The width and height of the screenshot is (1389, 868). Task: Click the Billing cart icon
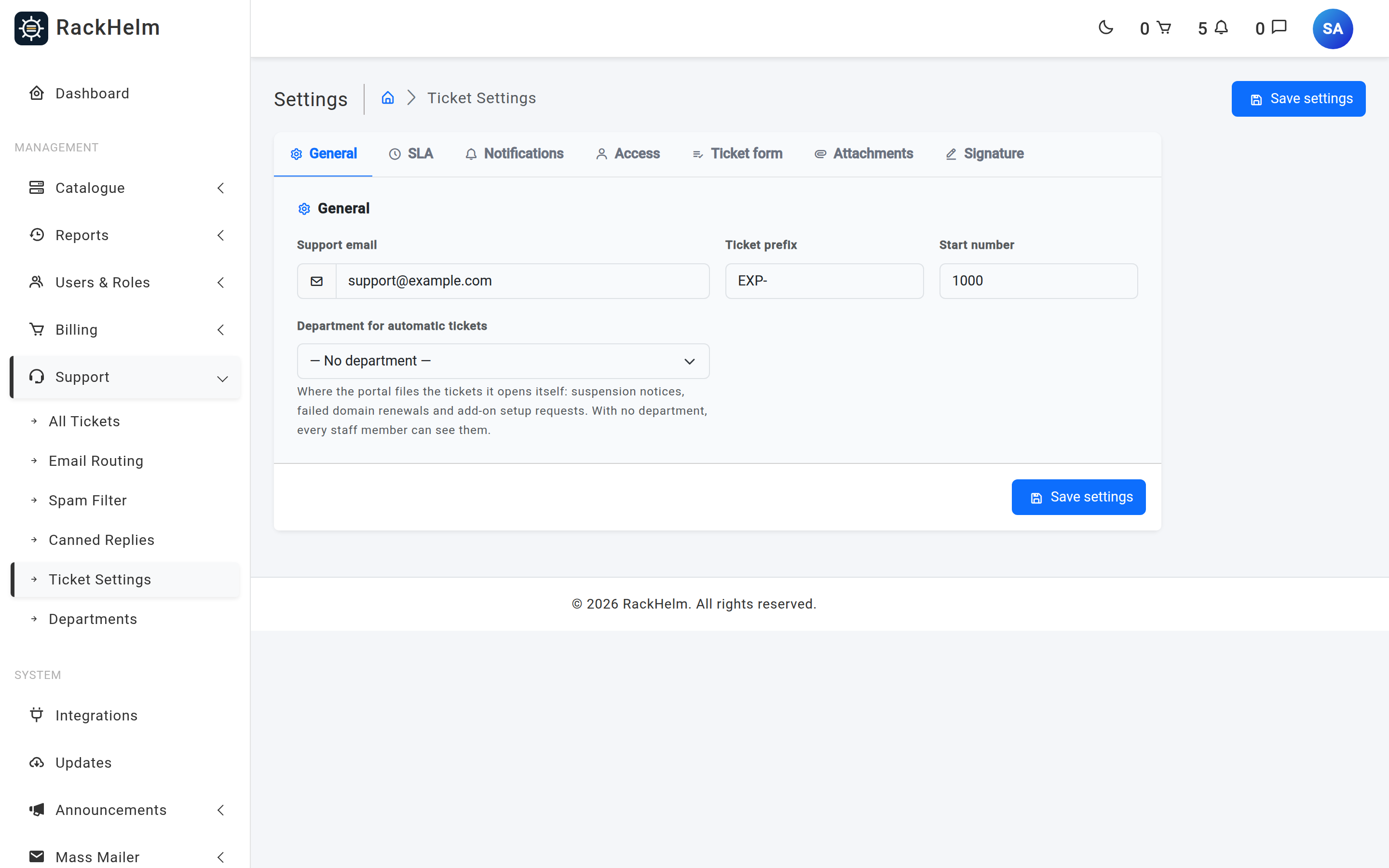click(37, 329)
